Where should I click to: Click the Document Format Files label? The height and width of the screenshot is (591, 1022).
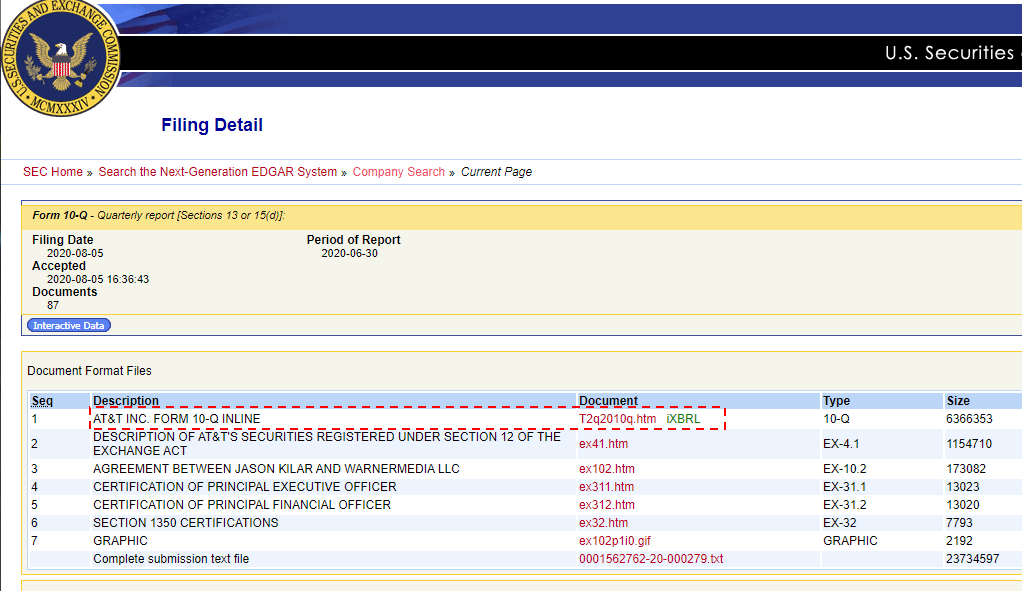pos(89,371)
